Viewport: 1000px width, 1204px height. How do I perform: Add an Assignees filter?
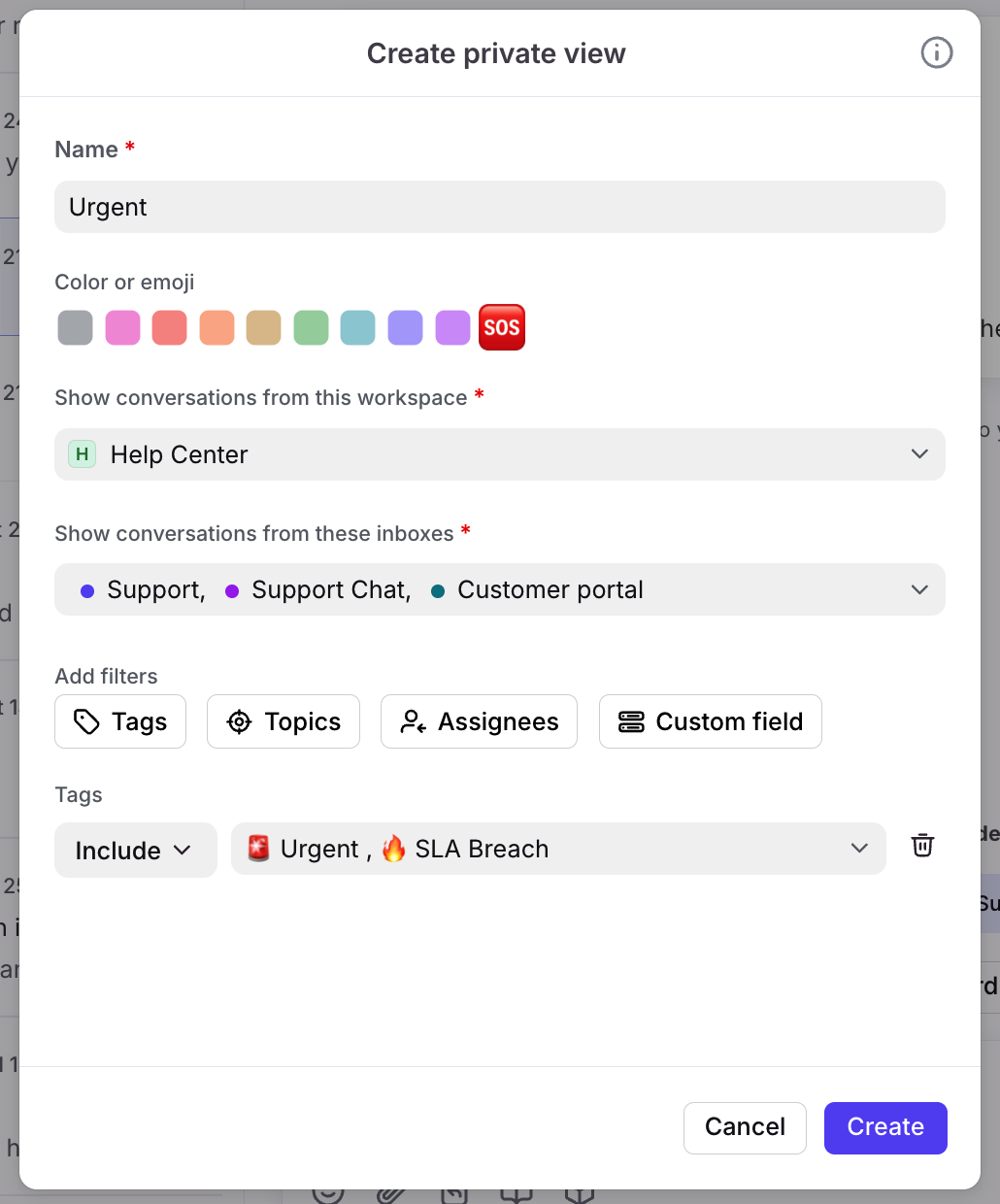tap(479, 721)
